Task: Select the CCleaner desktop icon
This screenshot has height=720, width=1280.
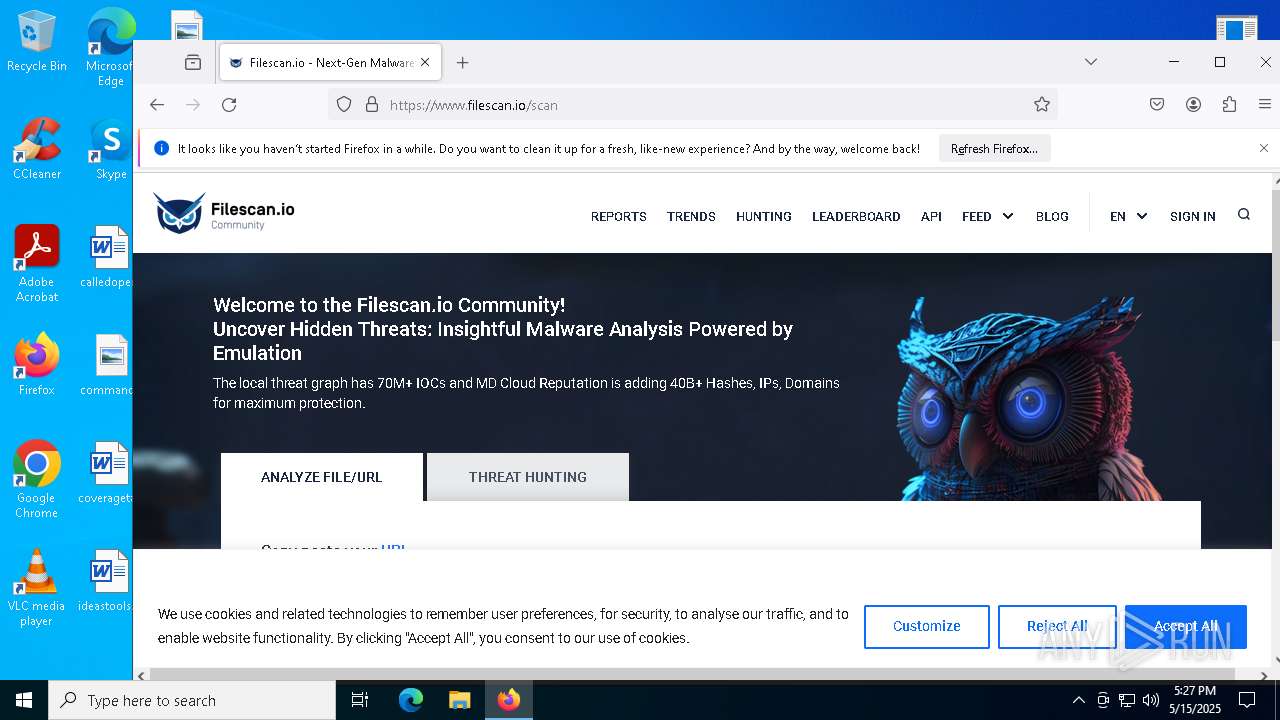Action: coord(37,149)
